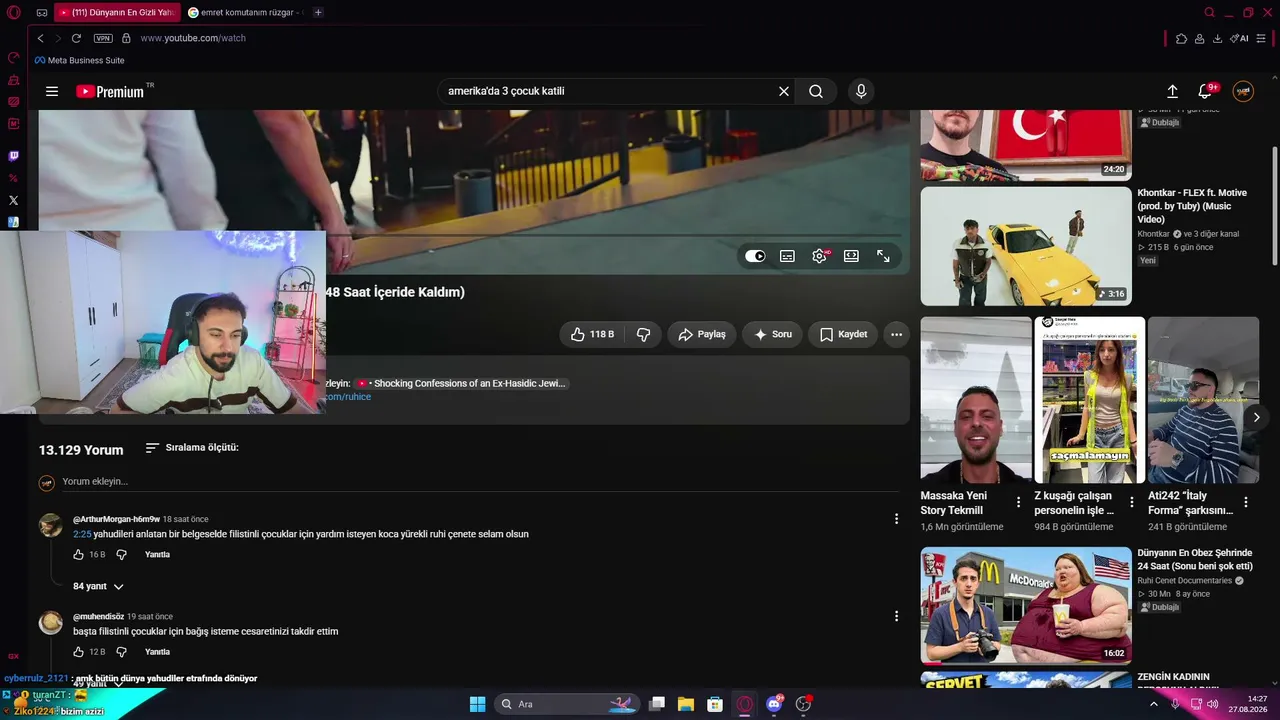Open the Massaka Yeni Story Tekmili short

coord(976,400)
